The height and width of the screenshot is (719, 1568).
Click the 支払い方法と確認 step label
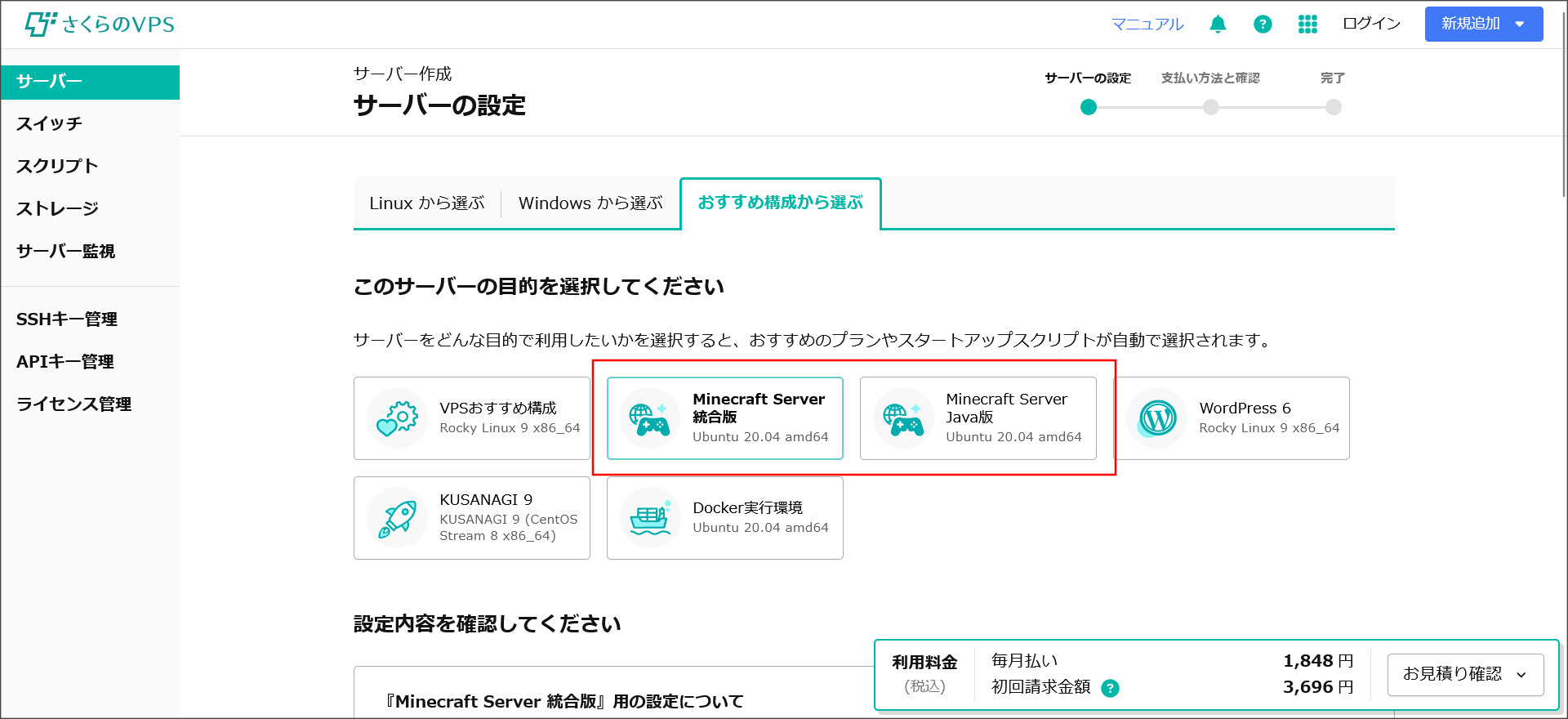[x=1210, y=78]
